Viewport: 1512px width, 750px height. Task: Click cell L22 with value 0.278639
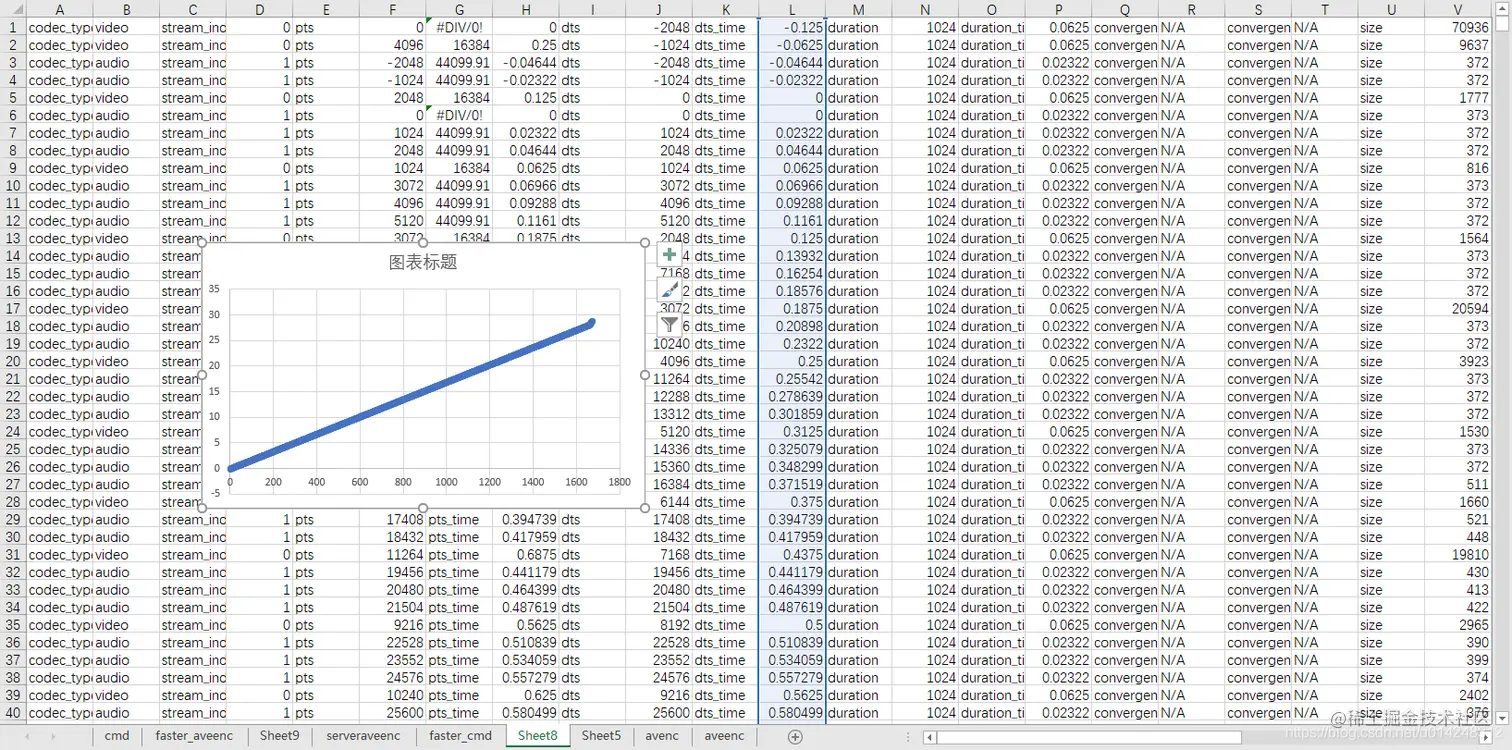792,397
